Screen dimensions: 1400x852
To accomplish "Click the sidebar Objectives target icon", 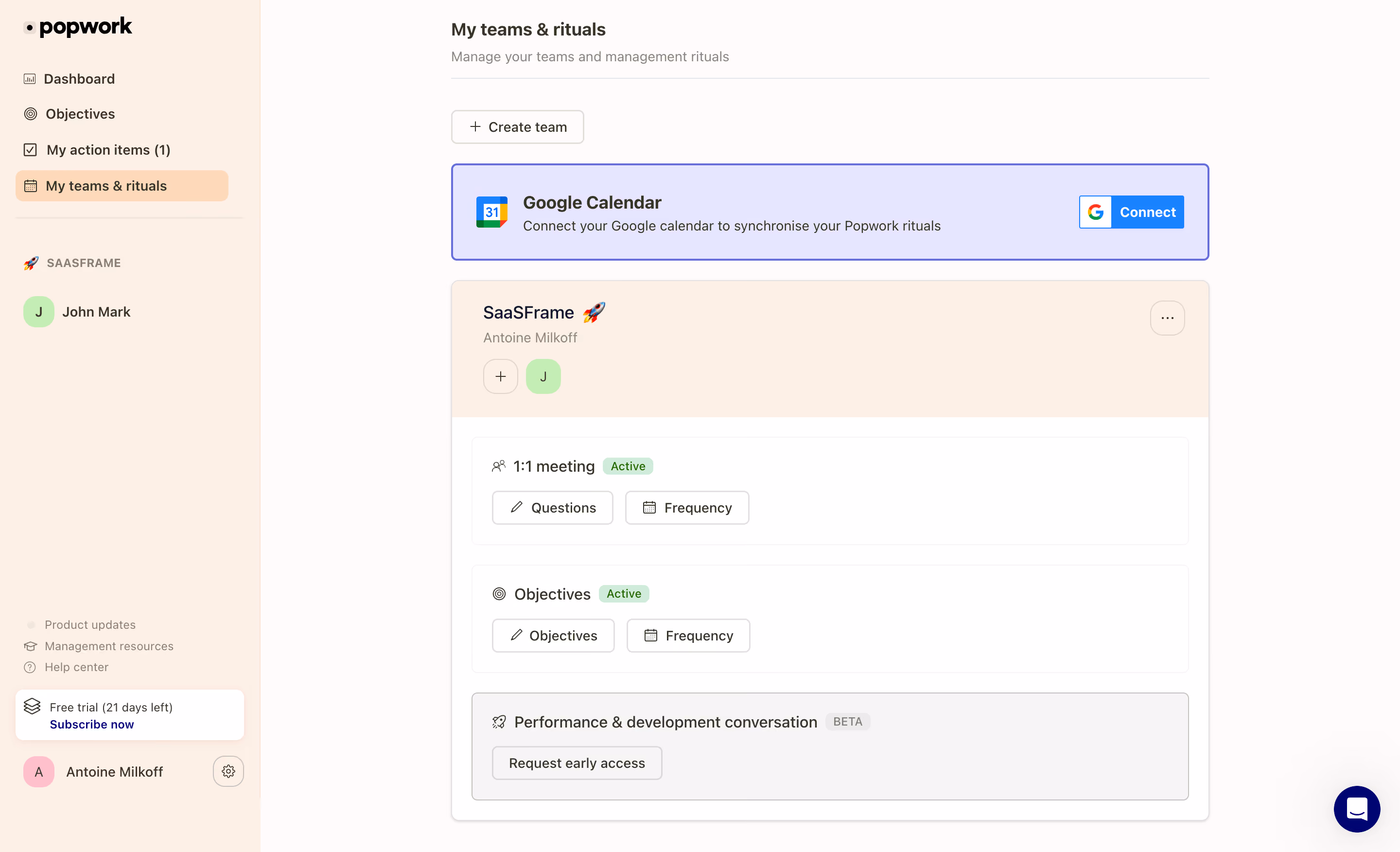I will point(31,114).
